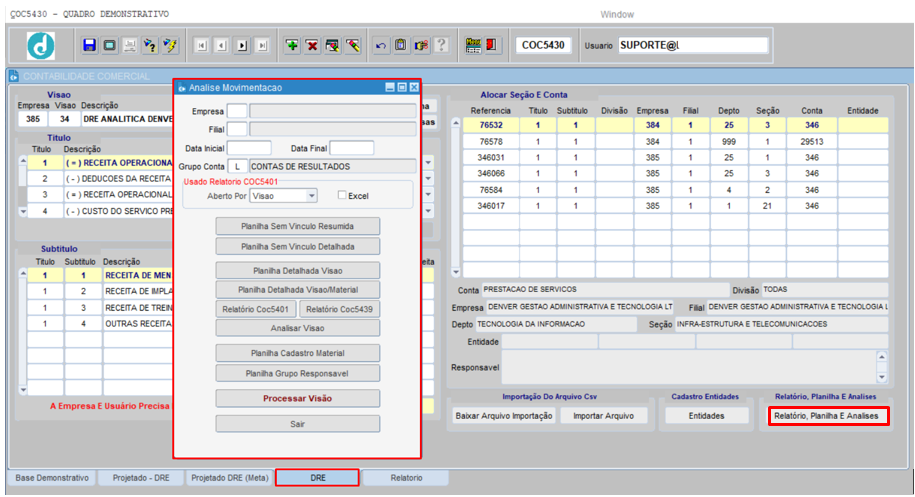Go to next record toolbar arrow
The height and width of the screenshot is (497, 915).
coord(242,46)
